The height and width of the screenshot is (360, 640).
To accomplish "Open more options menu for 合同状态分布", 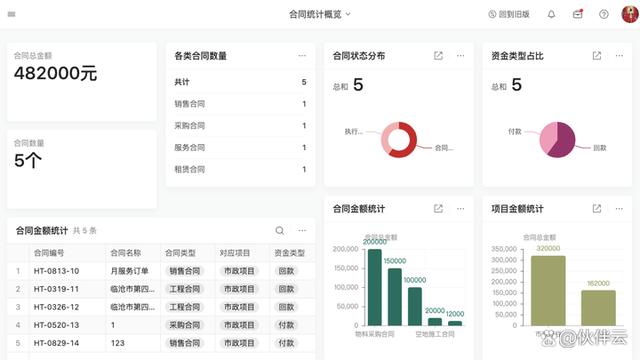I will [460, 56].
